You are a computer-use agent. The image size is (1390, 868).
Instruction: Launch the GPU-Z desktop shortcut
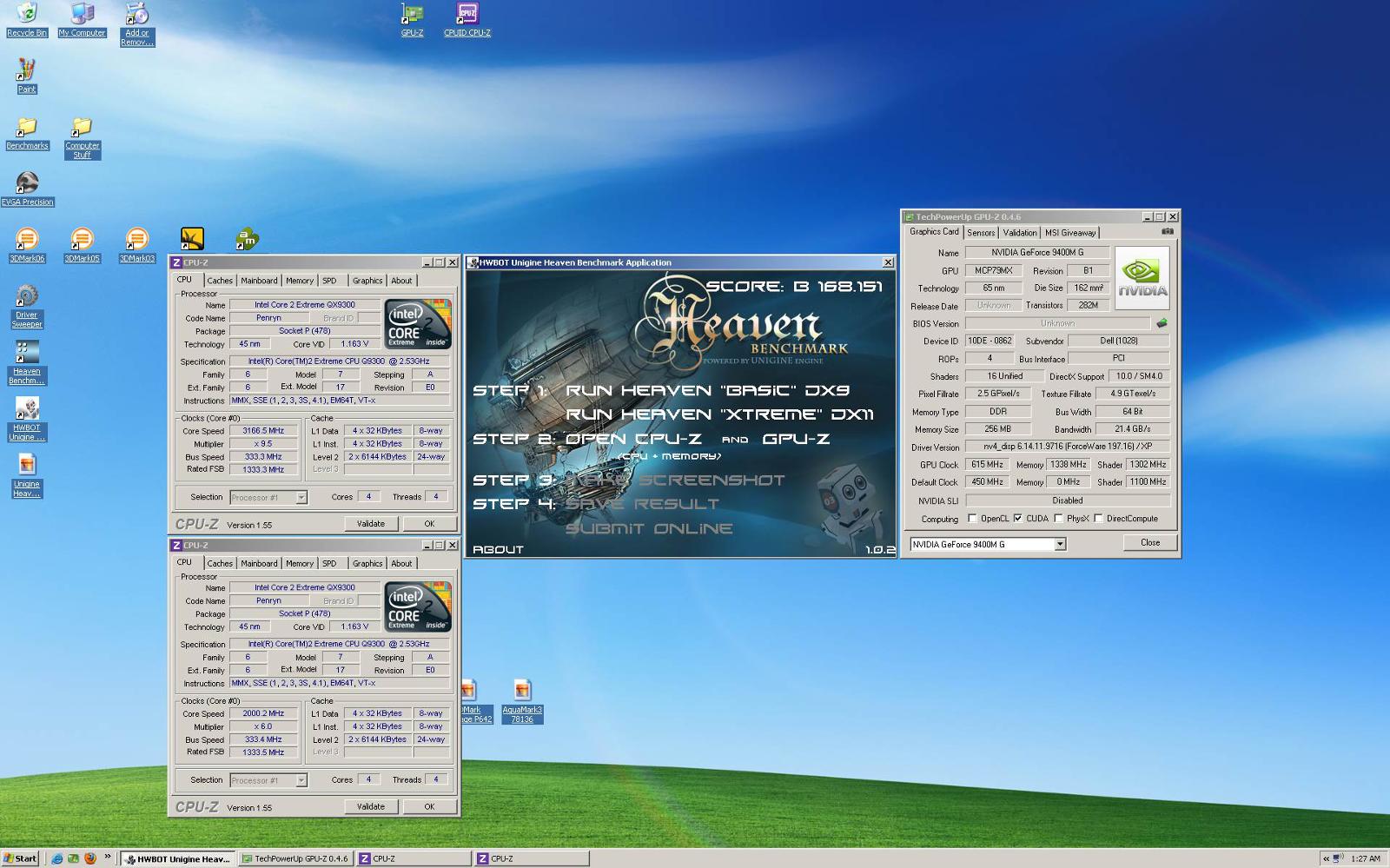pyautogui.click(x=412, y=19)
